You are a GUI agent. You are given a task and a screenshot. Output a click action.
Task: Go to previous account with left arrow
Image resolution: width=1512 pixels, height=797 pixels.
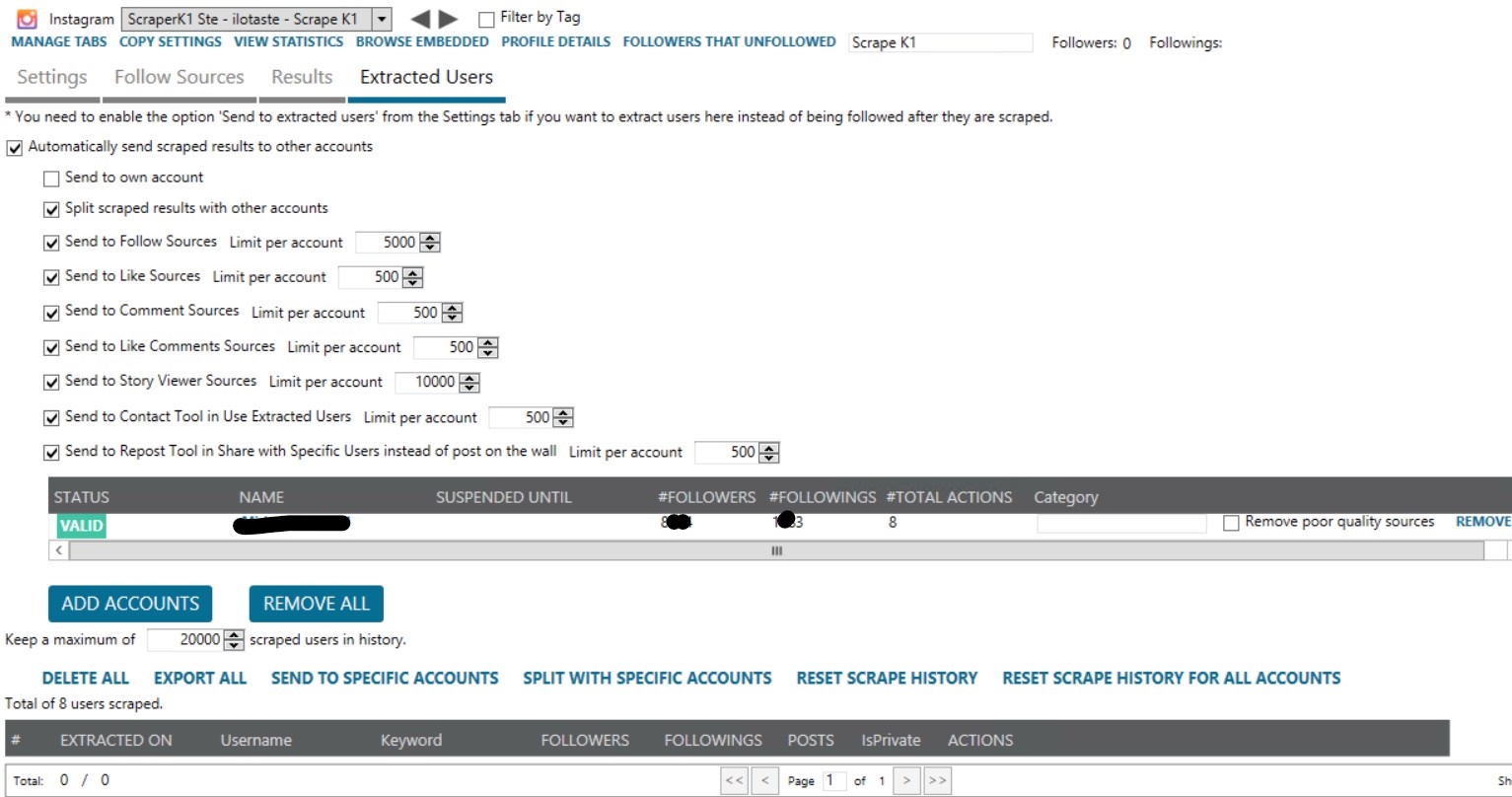tap(420, 19)
